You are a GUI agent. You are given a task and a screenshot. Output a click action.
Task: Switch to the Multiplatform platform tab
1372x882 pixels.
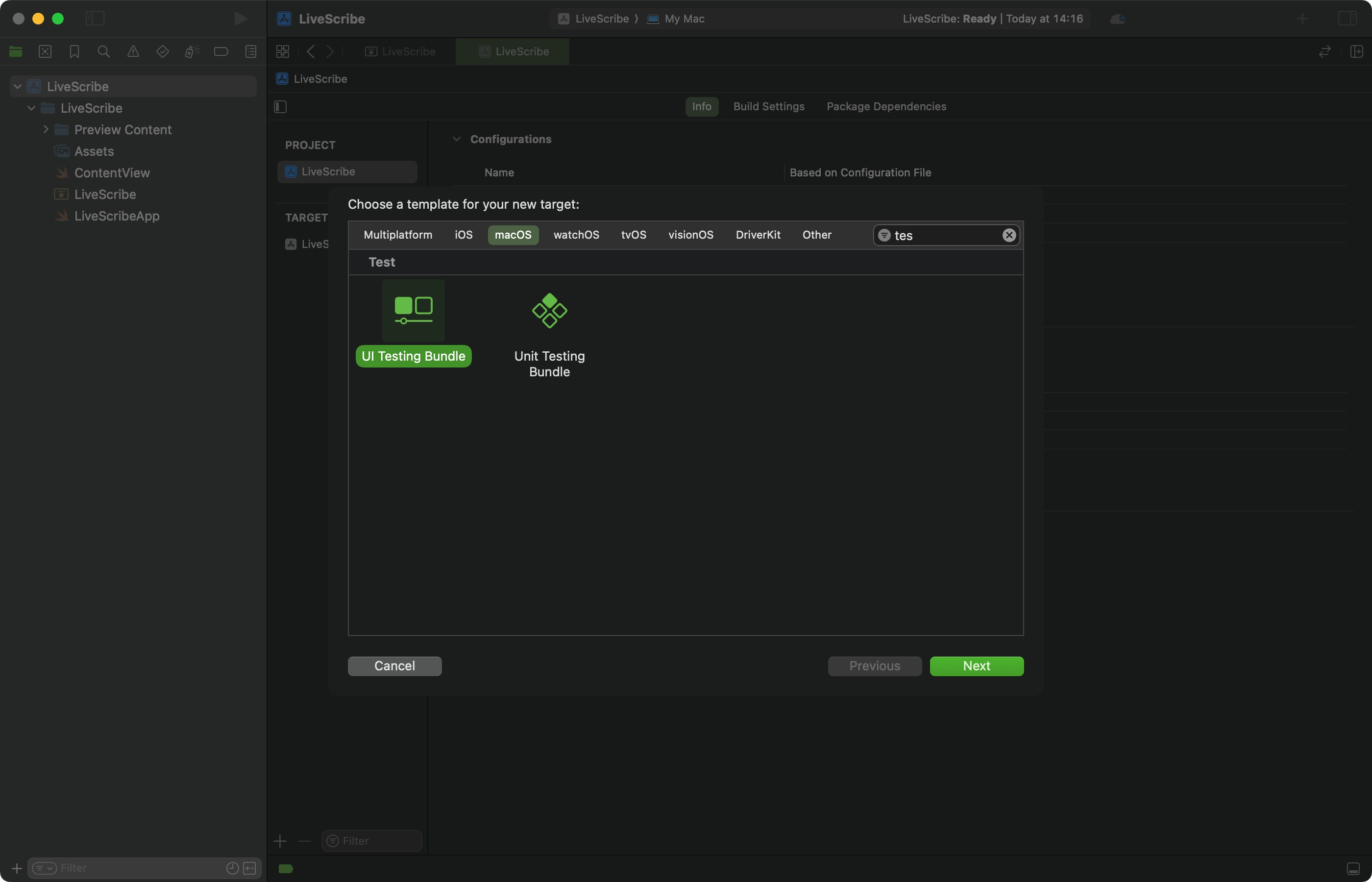(x=397, y=235)
